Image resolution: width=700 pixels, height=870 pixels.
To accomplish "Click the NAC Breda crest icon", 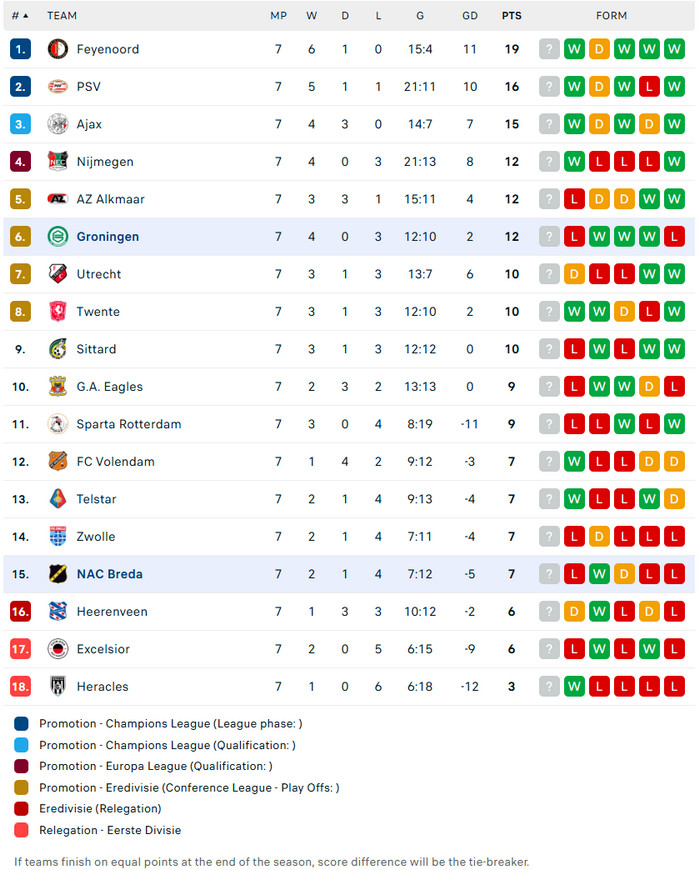I will [58, 574].
